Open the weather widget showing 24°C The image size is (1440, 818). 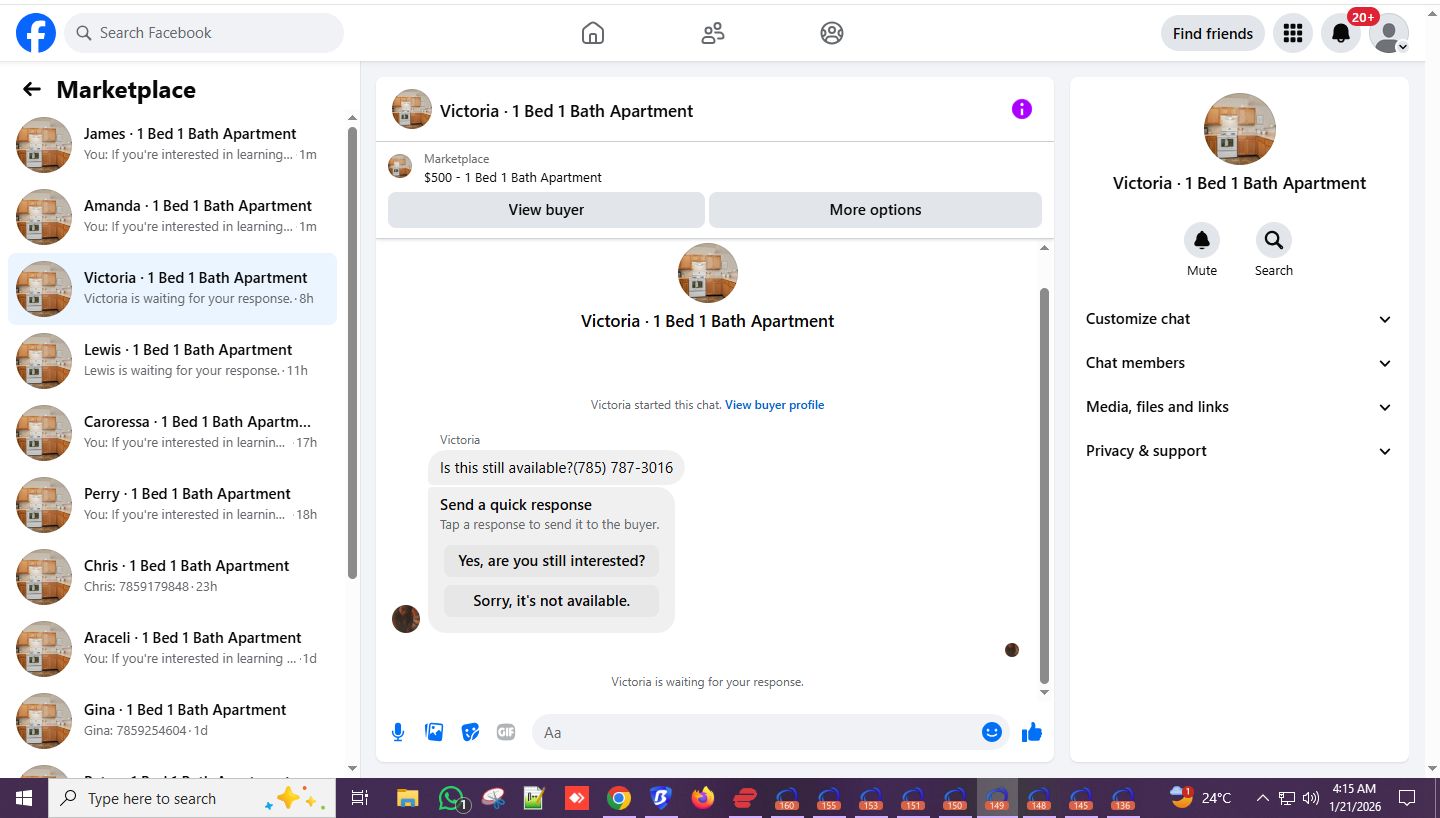(1201, 798)
